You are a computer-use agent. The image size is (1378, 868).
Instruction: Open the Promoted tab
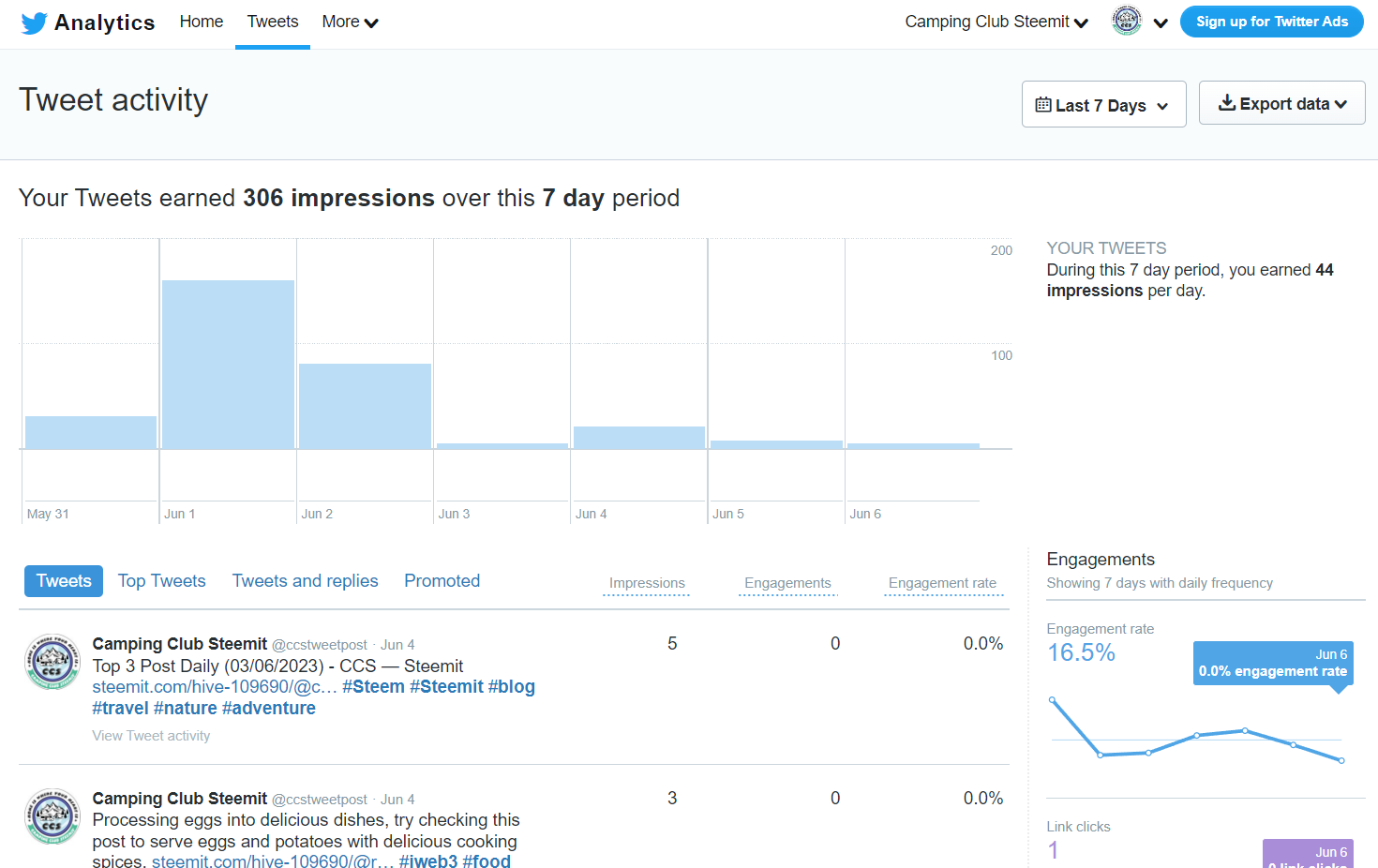point(442,581)
